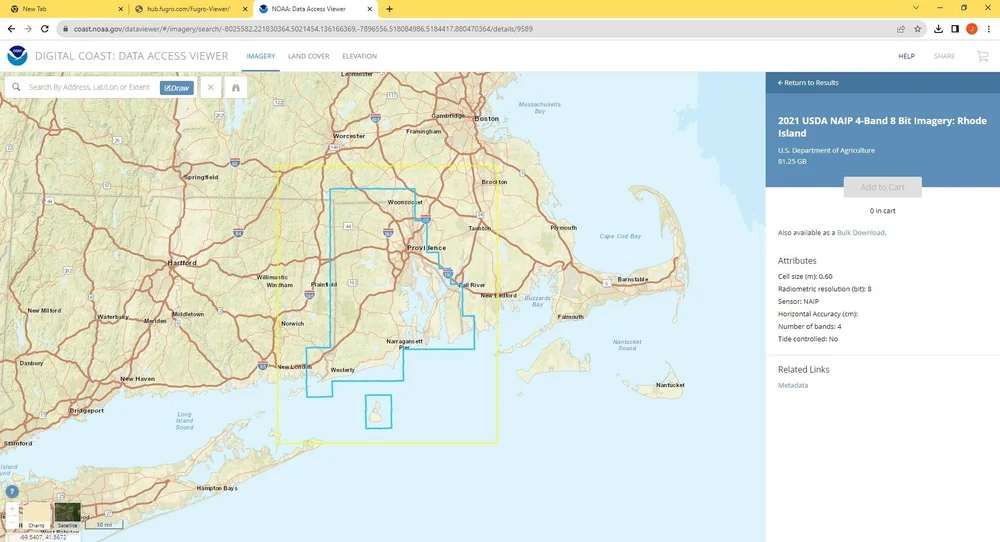The width and height of the screenshot is (1000, 542).
Task: Click the Nantucket label on map
Action: coord(670,385)
